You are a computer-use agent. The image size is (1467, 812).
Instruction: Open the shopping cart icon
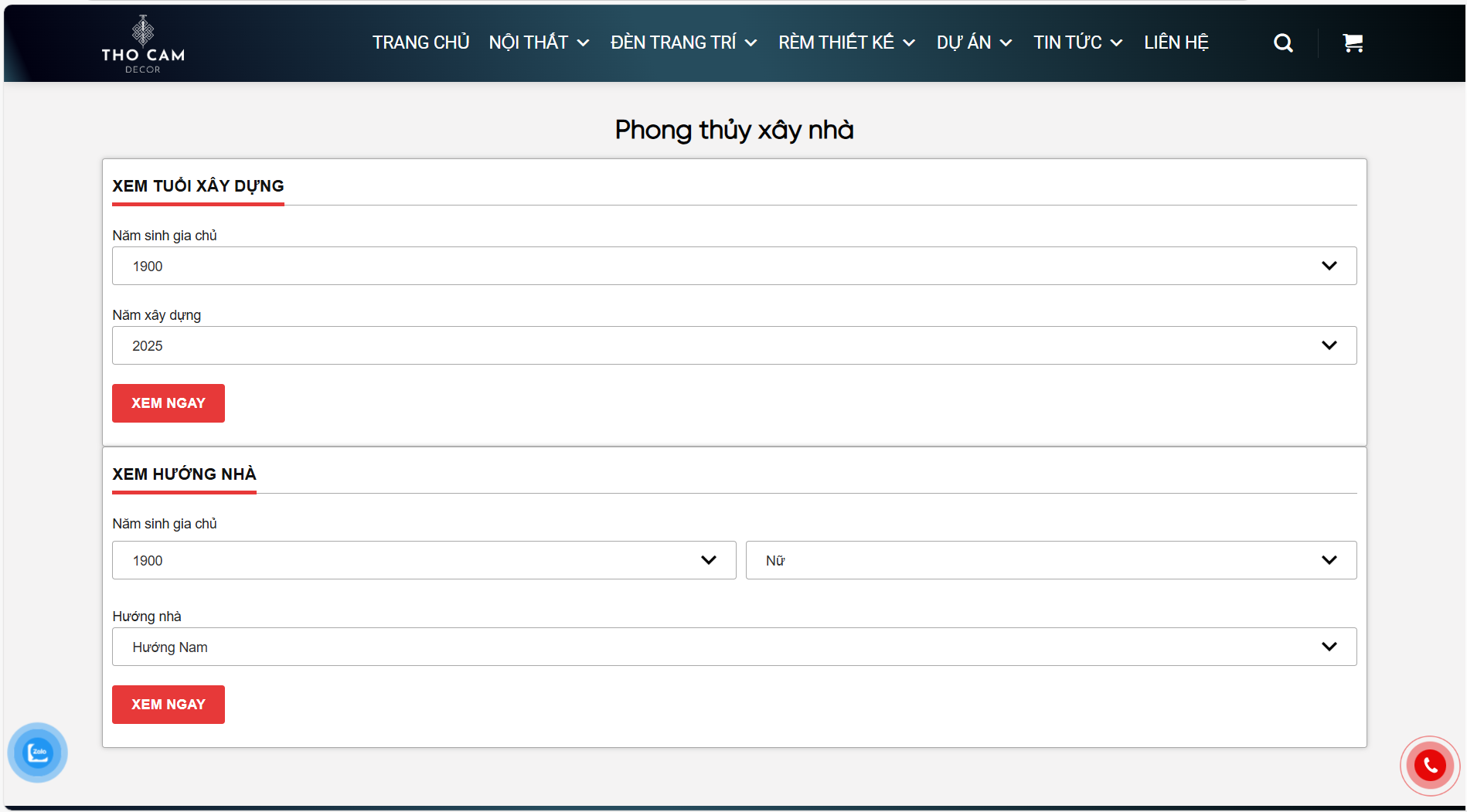point(1352,43)
